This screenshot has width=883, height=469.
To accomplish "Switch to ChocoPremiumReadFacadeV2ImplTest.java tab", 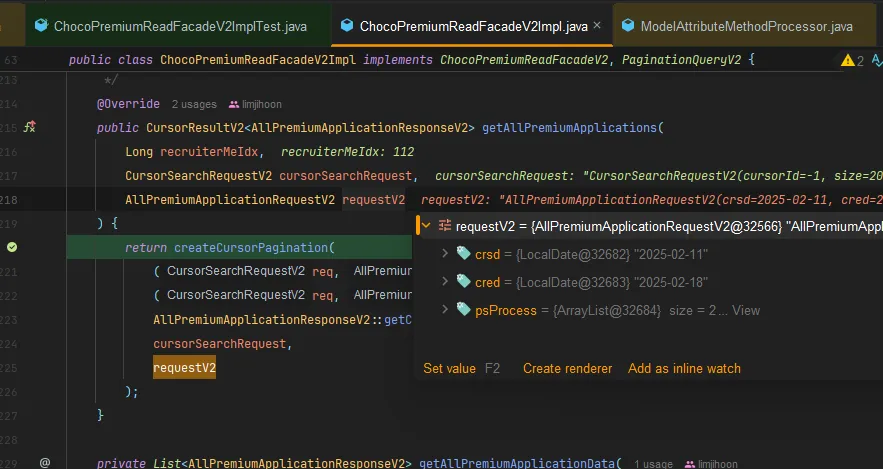I will pyautogui.click(x=178, y=26).
